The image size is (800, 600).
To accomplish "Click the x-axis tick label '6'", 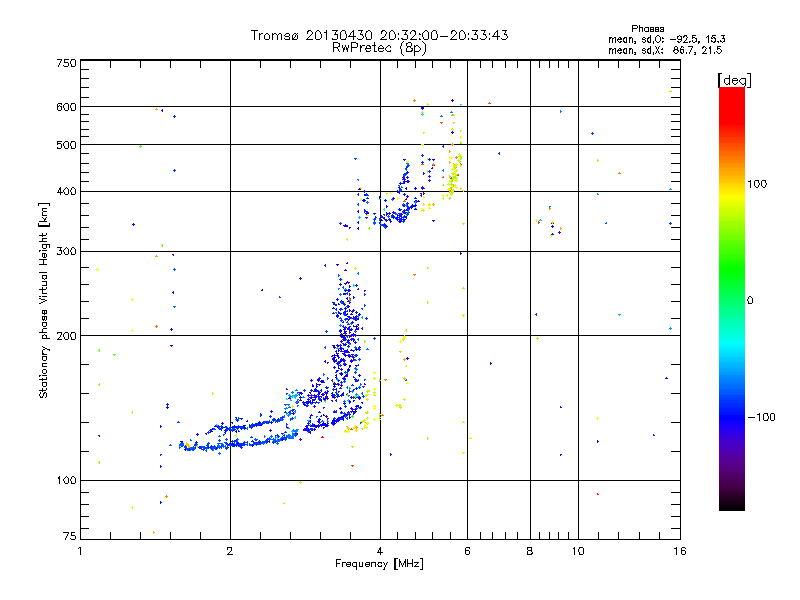I will tap(467, 551).
